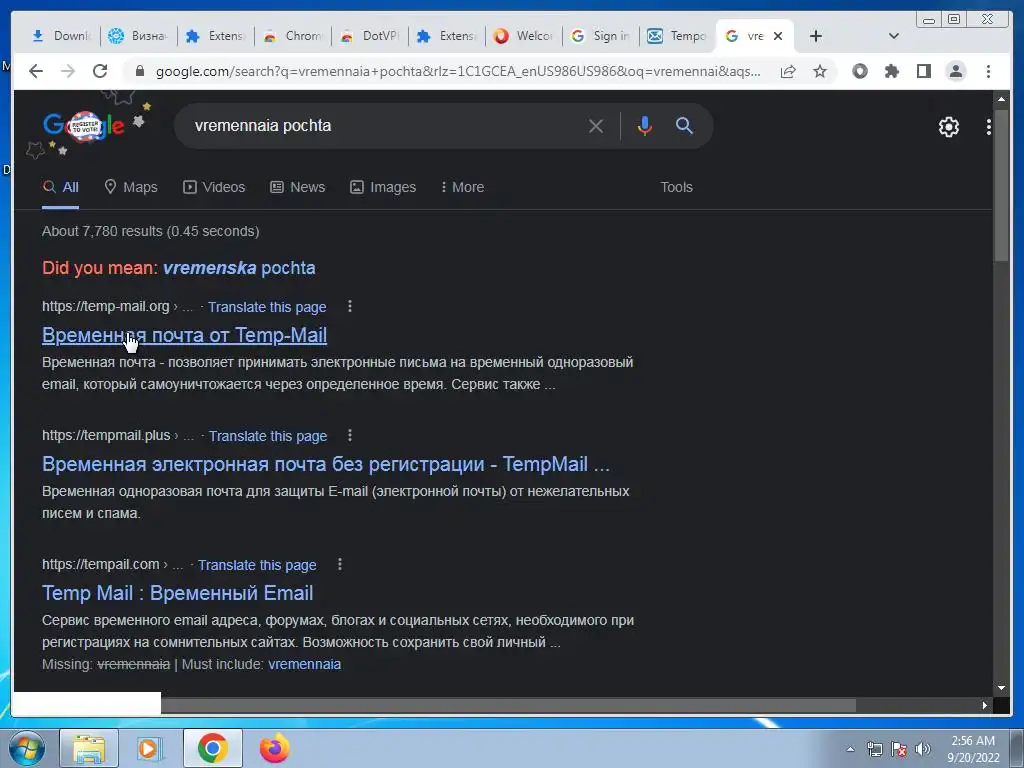The height and width of the screenshot is (768, 1024).
Task: Open Firefox from the taskbar
Action: (x=274, y=748)
